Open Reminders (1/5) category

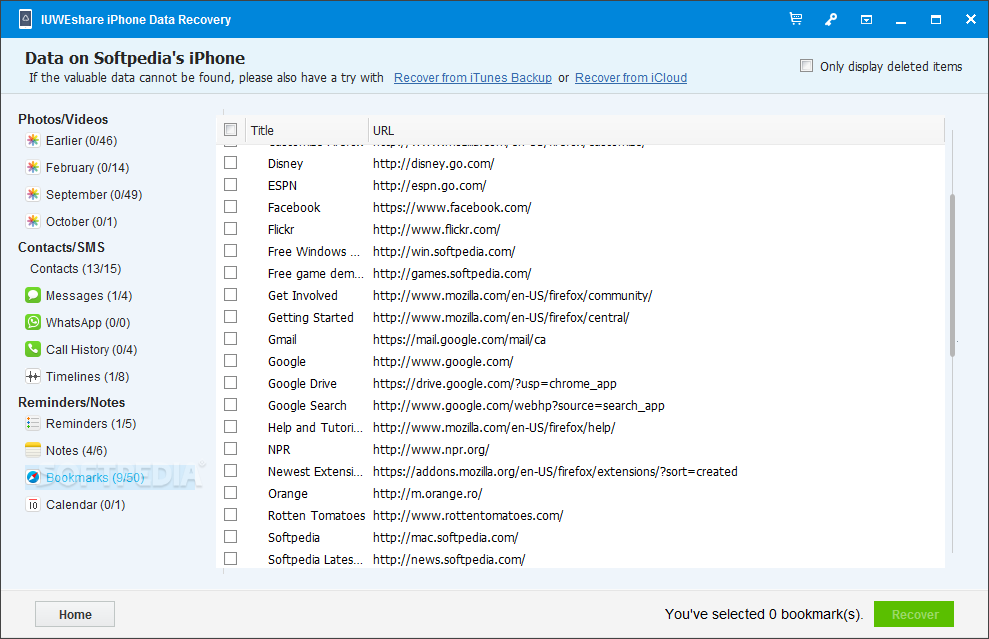pos(91,424)
